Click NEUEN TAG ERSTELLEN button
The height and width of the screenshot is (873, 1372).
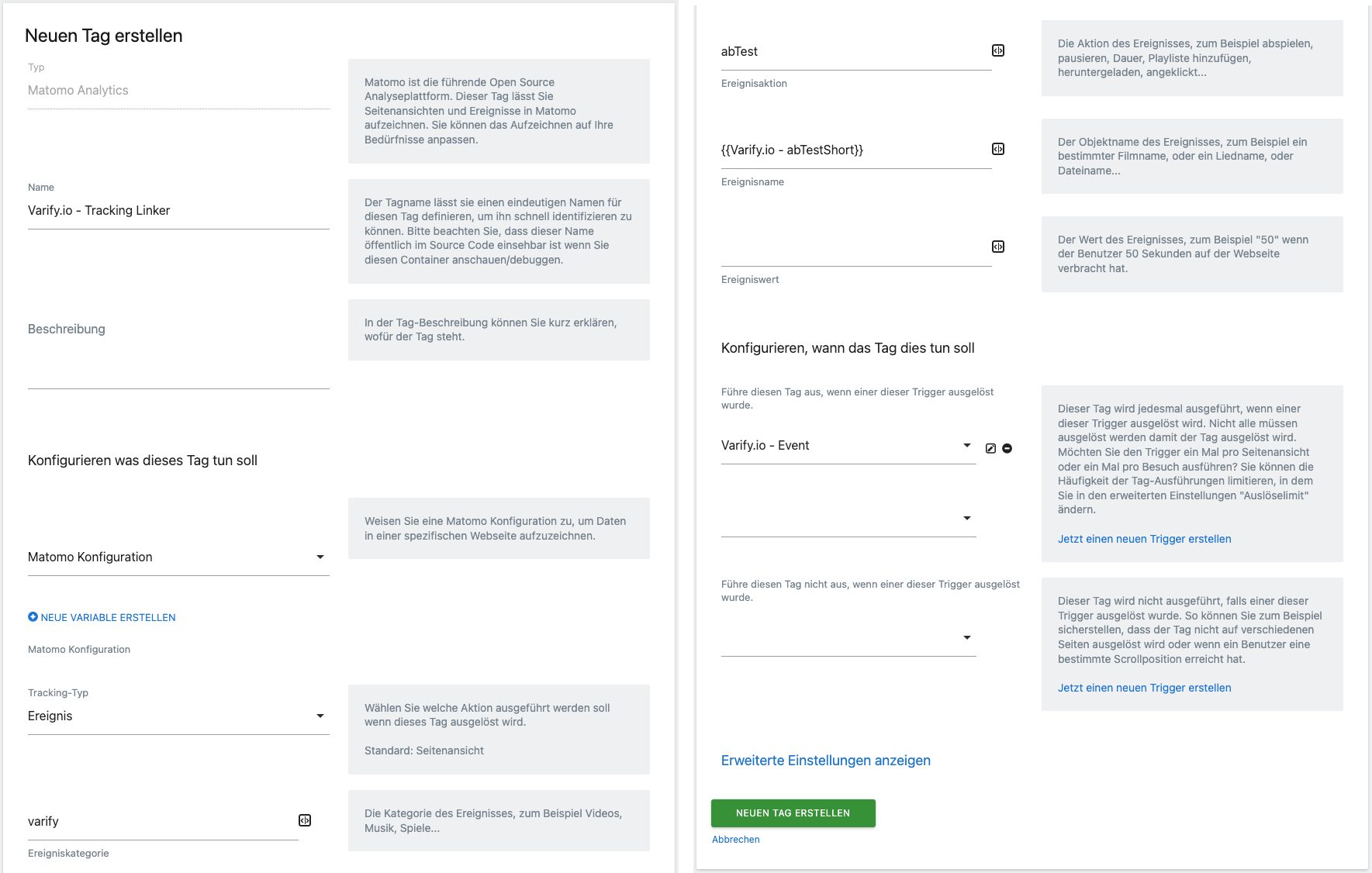point(793,813)
